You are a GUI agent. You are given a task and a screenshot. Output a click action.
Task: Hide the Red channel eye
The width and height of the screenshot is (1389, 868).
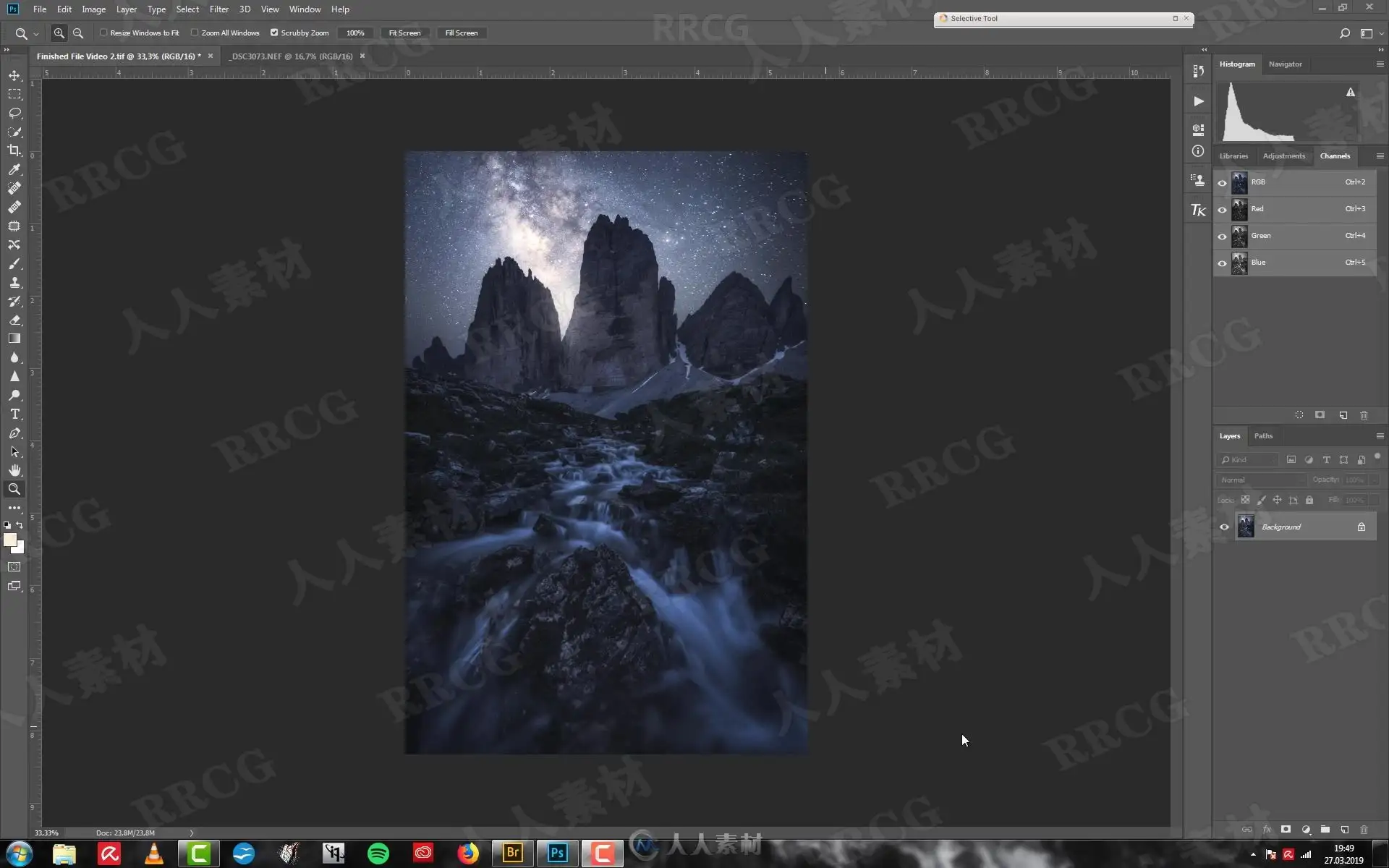click(1222, 210)
